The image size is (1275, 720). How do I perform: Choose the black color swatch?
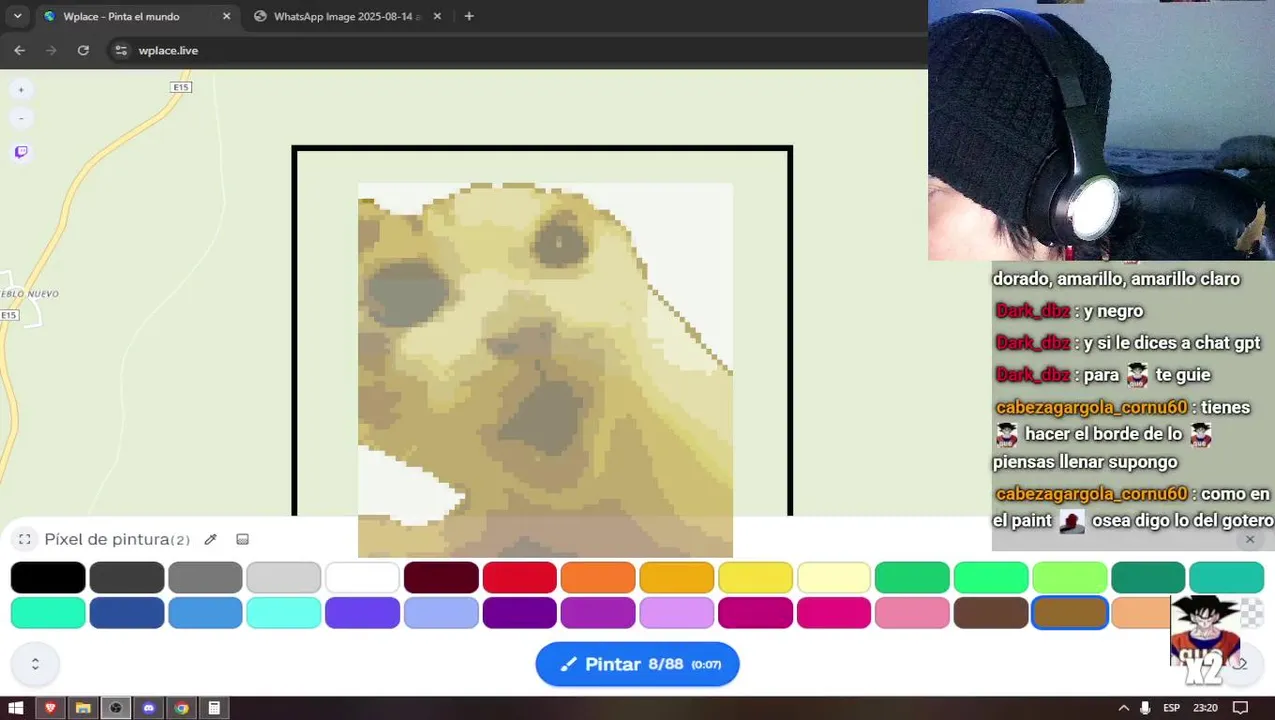[48, 577]
